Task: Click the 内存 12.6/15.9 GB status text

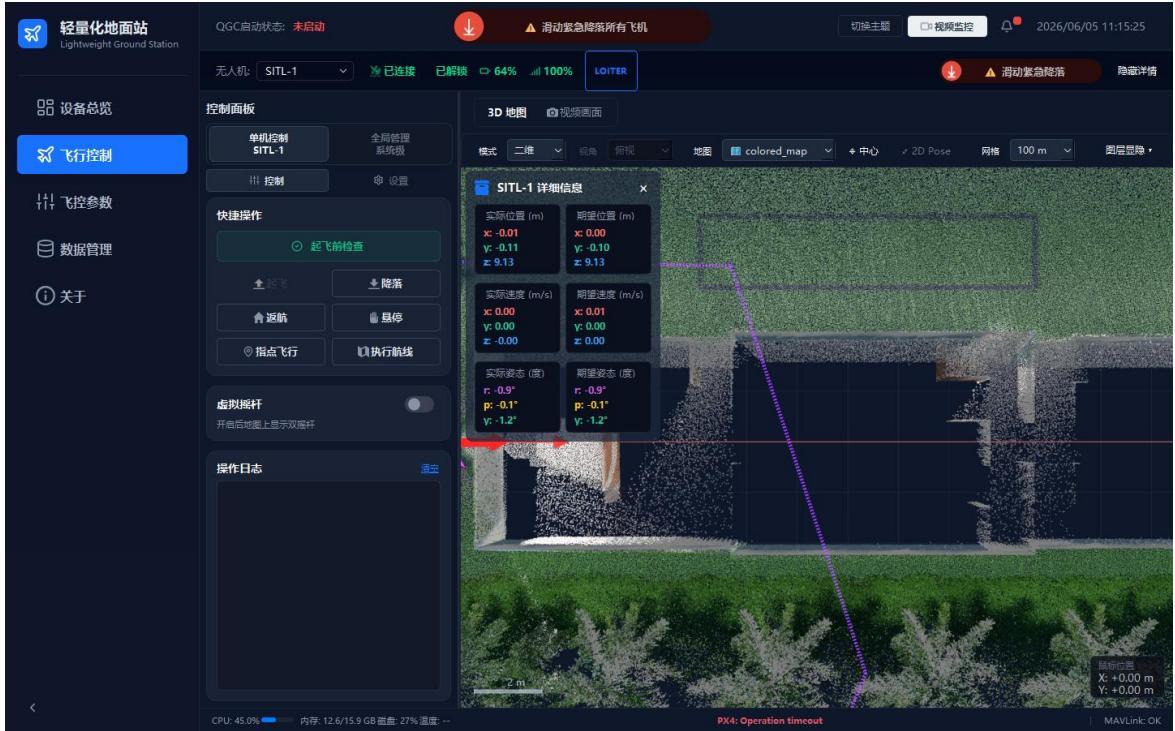Action: (336, 721)
